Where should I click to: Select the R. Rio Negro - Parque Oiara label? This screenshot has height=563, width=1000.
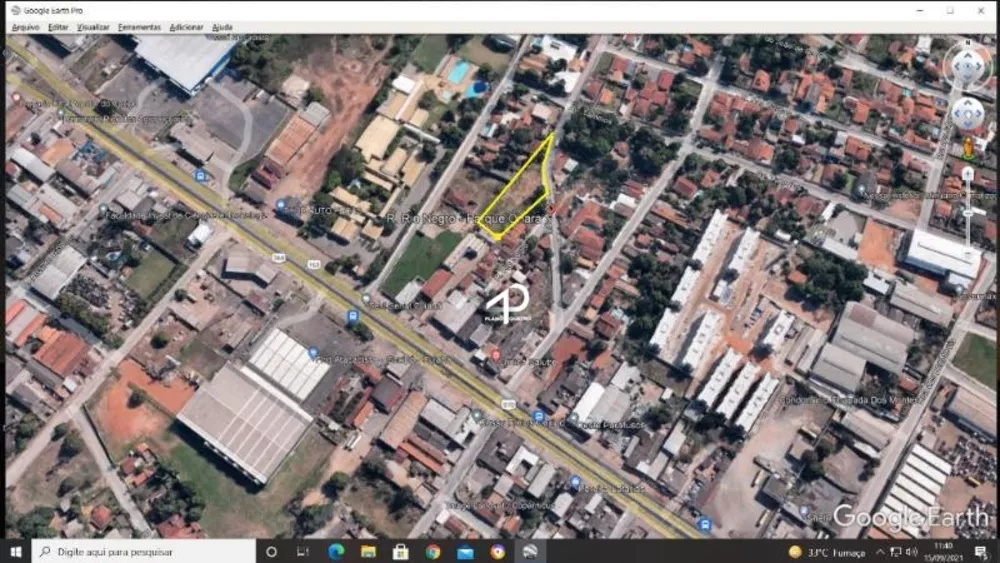tap(467, 219)
